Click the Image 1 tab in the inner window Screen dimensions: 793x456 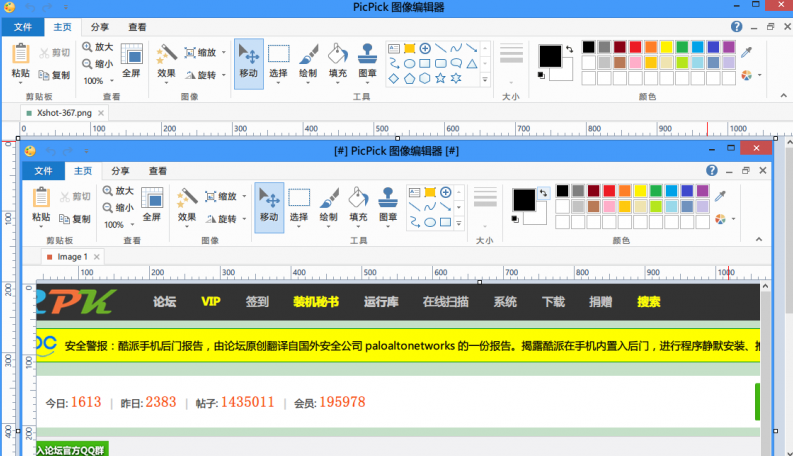[72, 257]
